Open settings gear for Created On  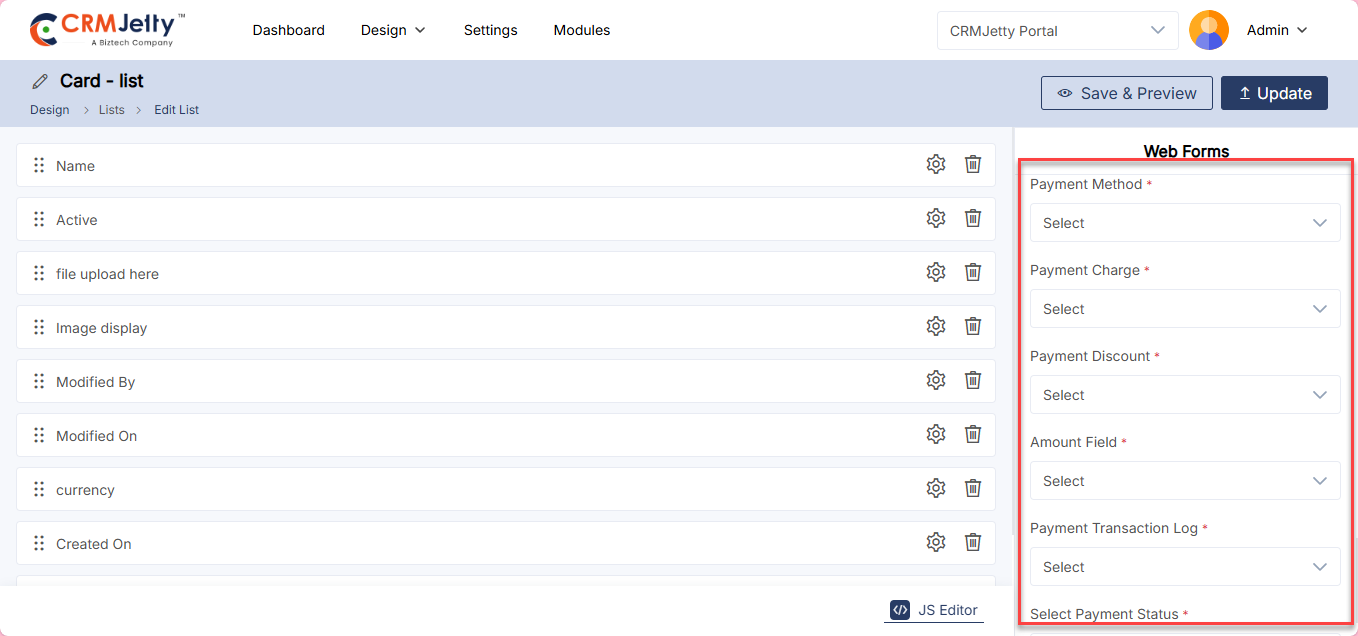(x=935, y=542)
